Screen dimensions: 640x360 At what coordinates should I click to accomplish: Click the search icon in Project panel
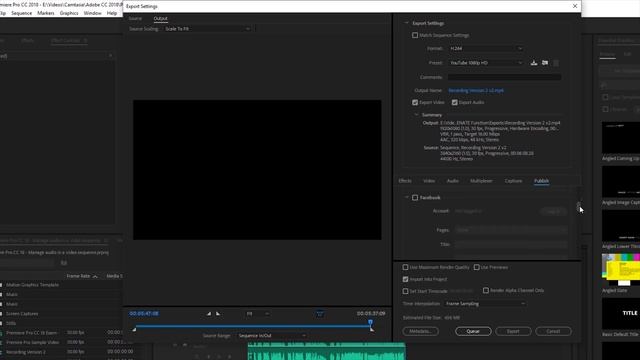(x=64, y=263)
